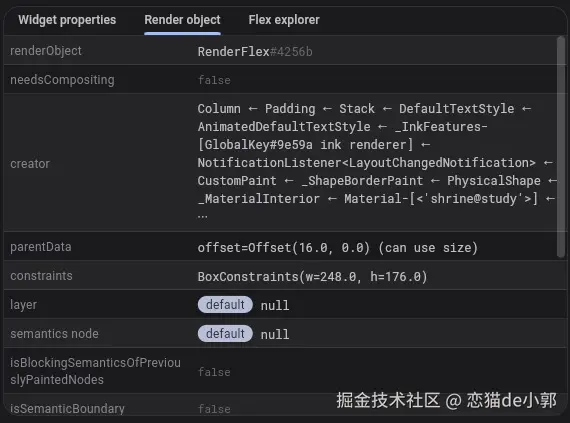Click the creator widget chain text
The width and height of the screenshot is (570, 423).
376,154
